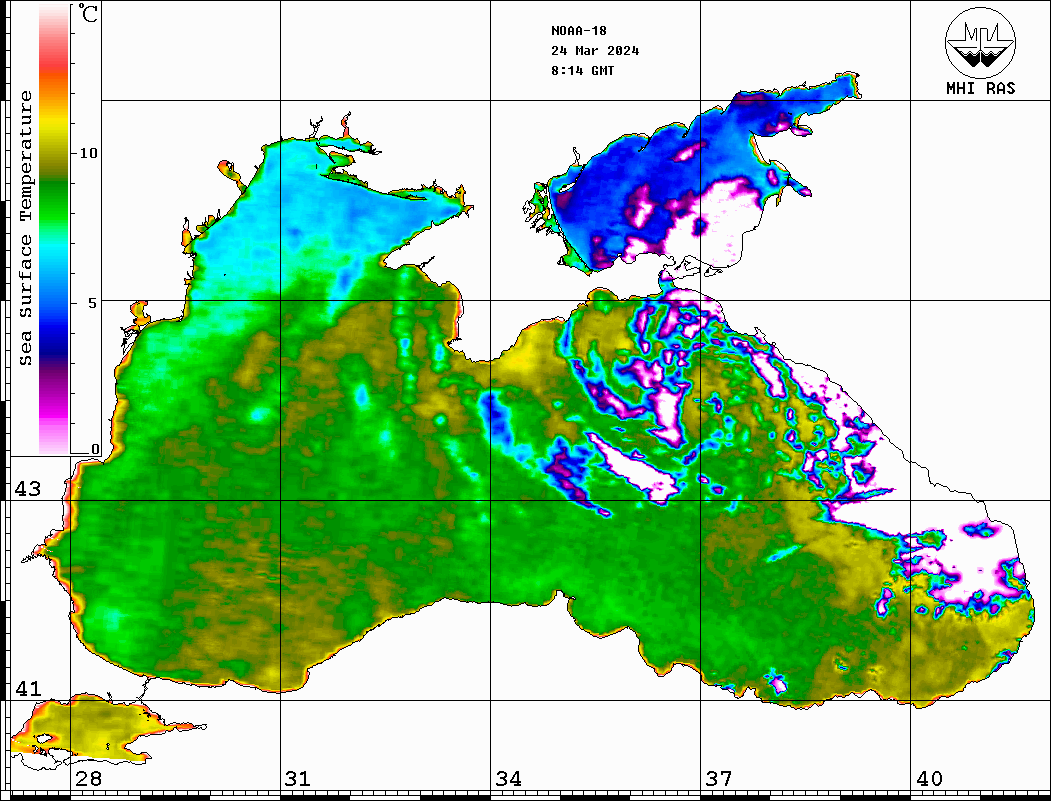Click longitude label 34
The width and height of the screenshot is (1051, 801).
[x=508, y=778]
